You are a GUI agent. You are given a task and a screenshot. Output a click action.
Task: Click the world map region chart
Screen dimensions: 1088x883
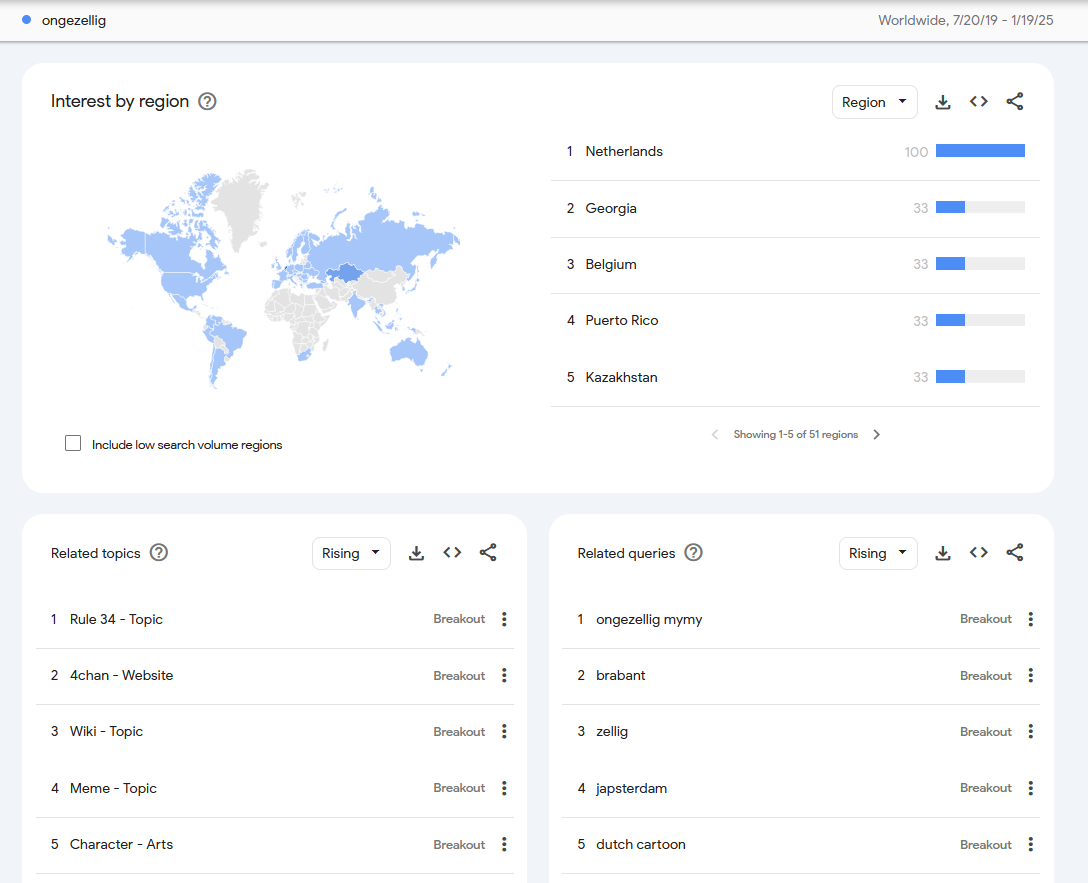pos(283,280)
